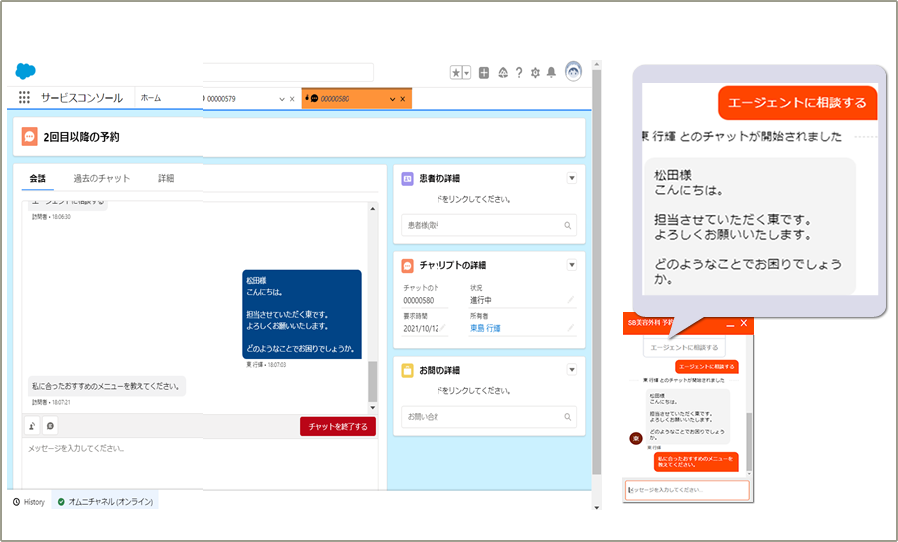
Task: Click the Favorites star icon
Action: (455, 73)
